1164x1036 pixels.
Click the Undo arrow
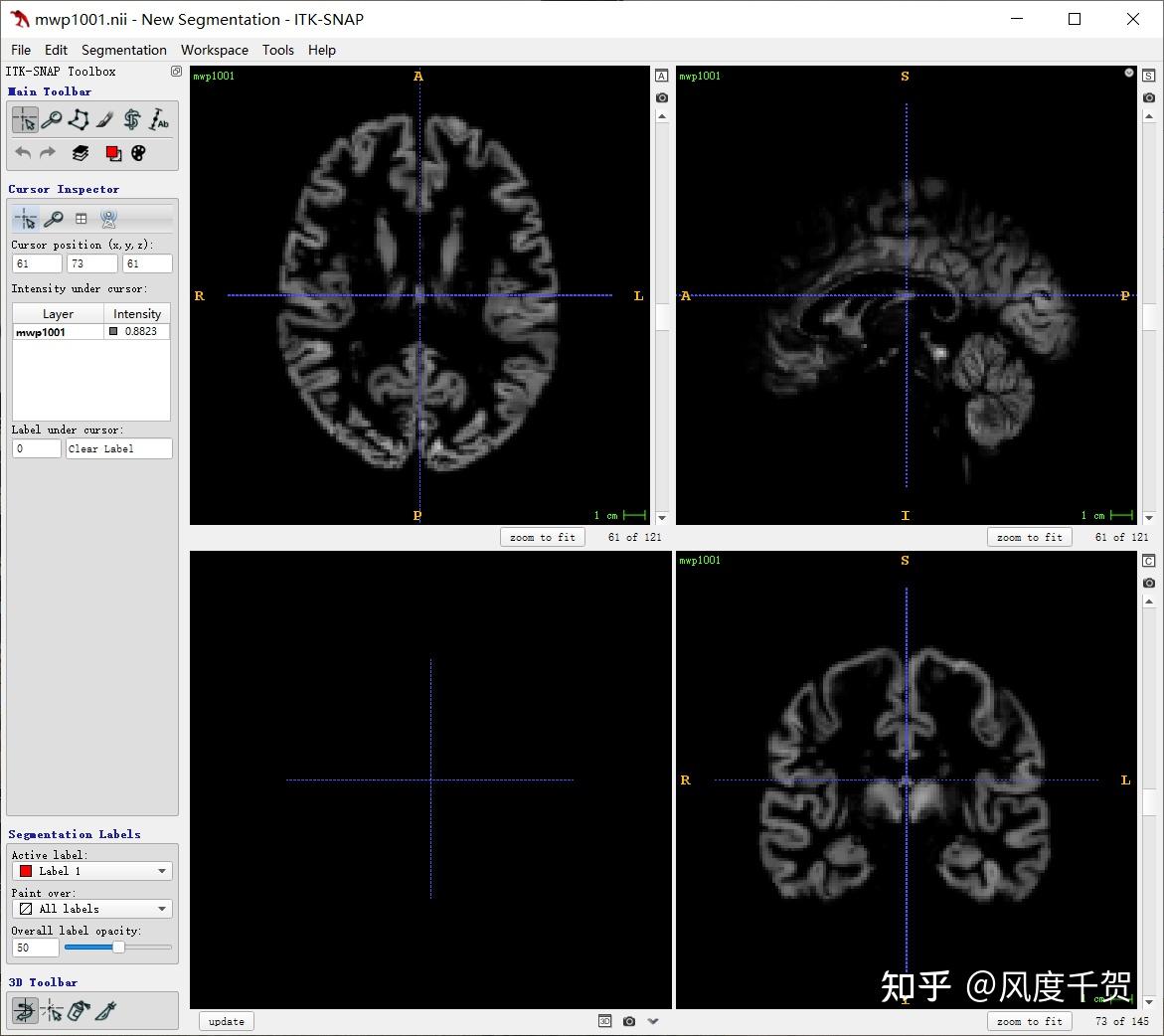point(23,153)
